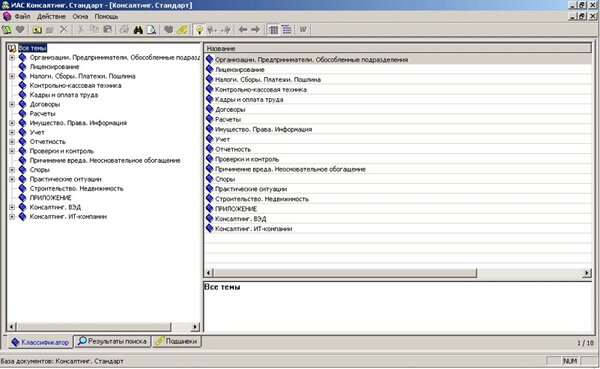Switch to the Подшивки tab
This screenshot has height=369, width=600.
point(176,341)
